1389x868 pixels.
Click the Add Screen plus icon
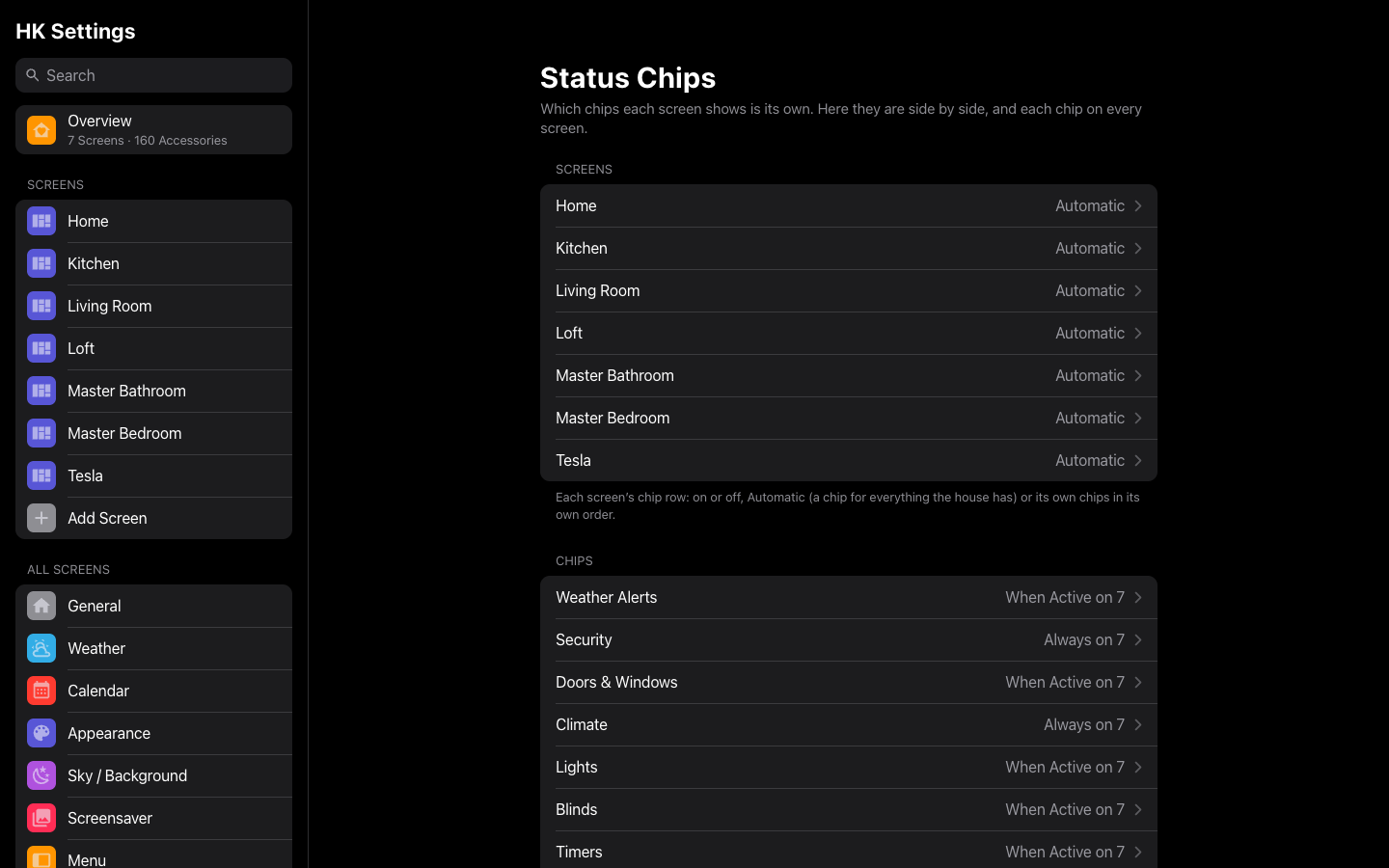tap(41, 518)
